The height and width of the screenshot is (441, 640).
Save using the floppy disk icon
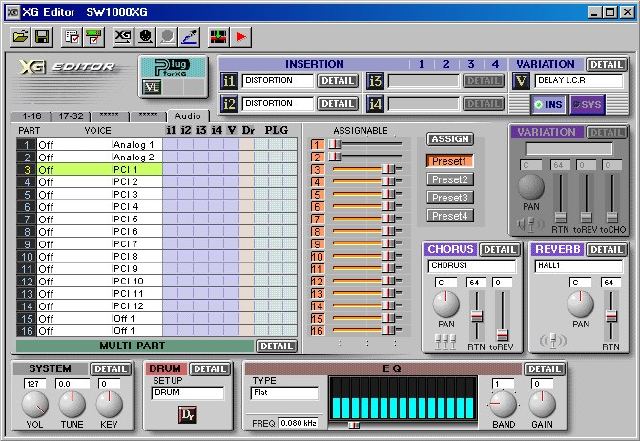(x=42, y=37)
